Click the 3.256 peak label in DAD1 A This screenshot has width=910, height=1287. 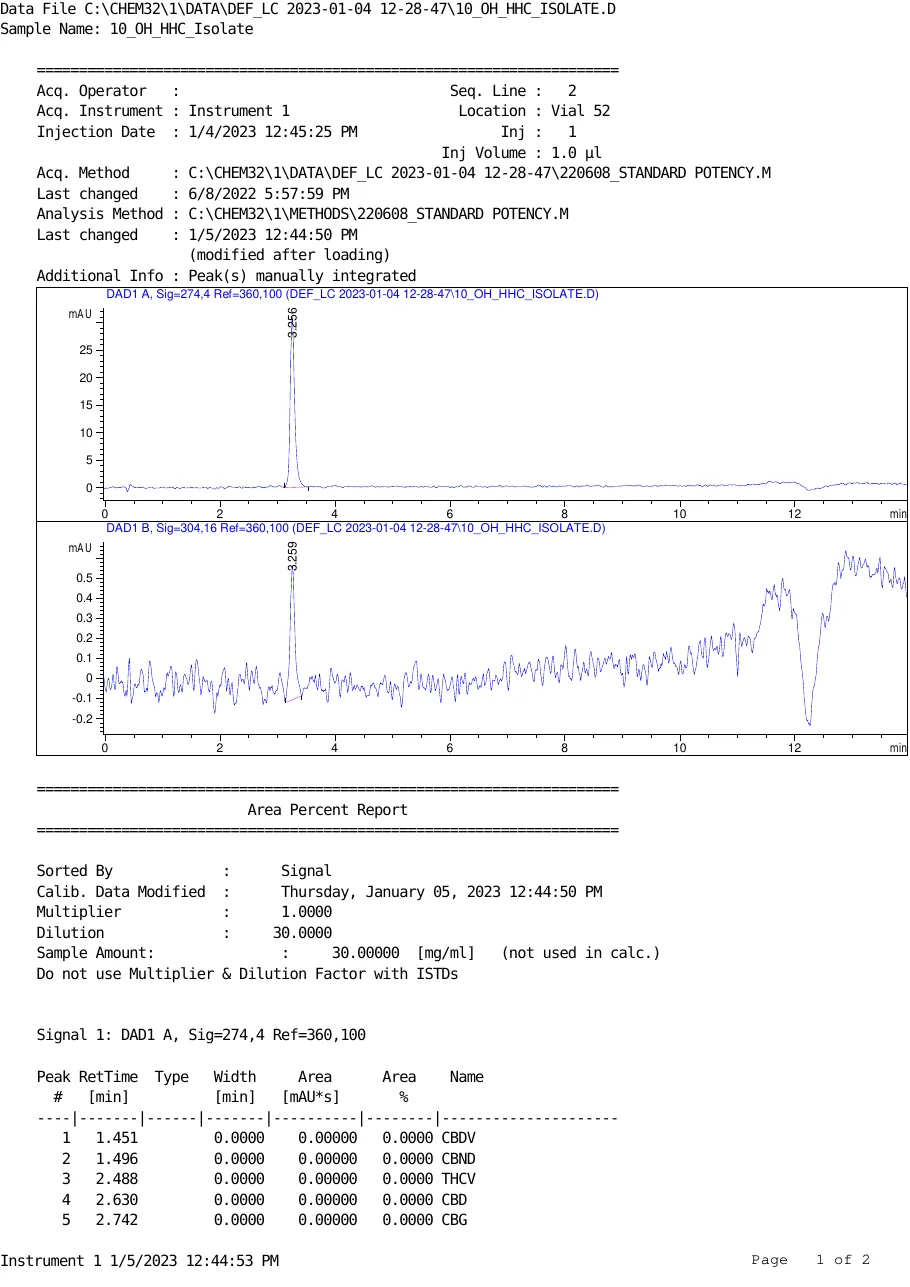click(293, 322)
